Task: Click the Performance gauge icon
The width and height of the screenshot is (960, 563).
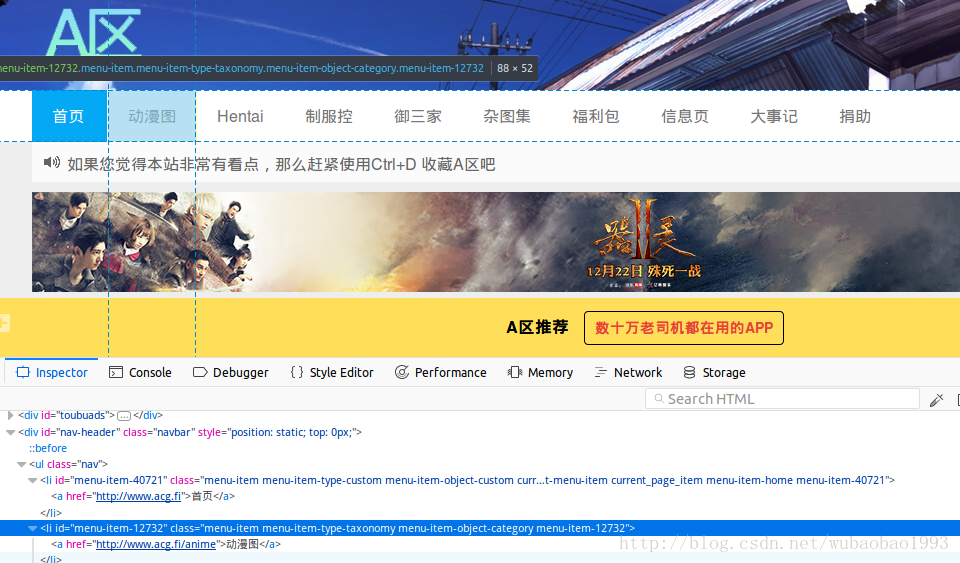Action: point(402,372)
